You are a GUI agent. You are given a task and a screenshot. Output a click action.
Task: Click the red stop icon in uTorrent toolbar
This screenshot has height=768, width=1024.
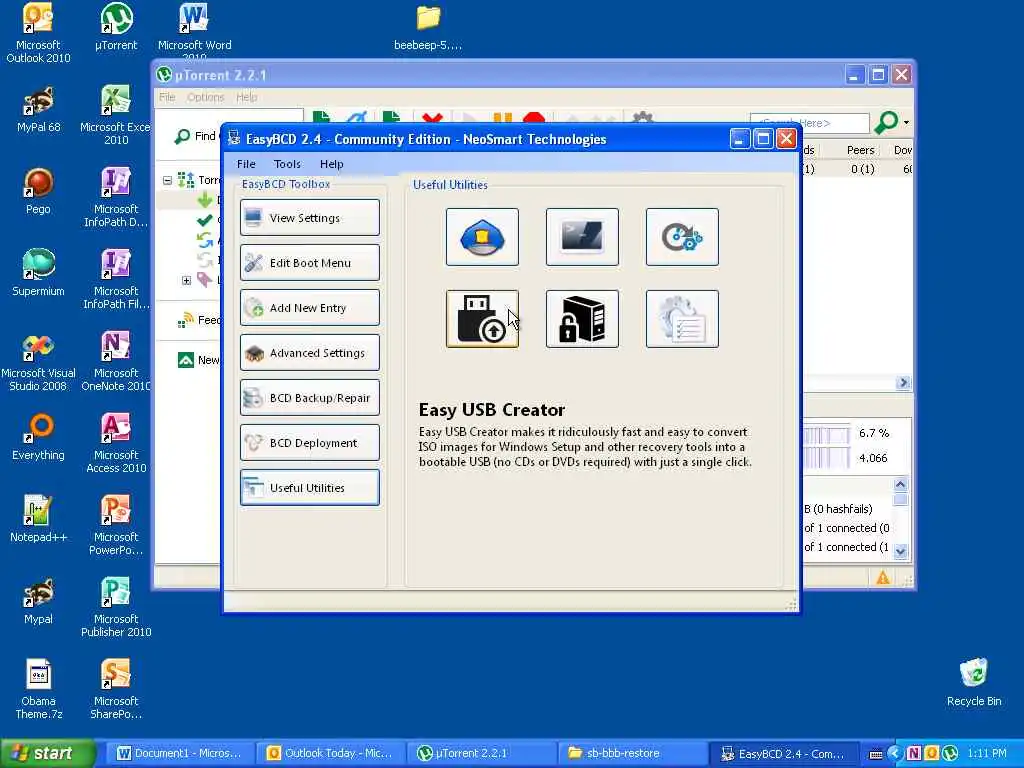pyautogui.click(x=534, y=119)
